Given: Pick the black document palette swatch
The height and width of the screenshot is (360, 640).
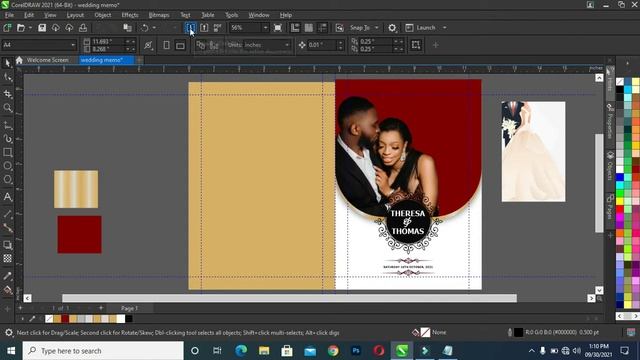Looking at the screenshot, I should click(129, 319).
